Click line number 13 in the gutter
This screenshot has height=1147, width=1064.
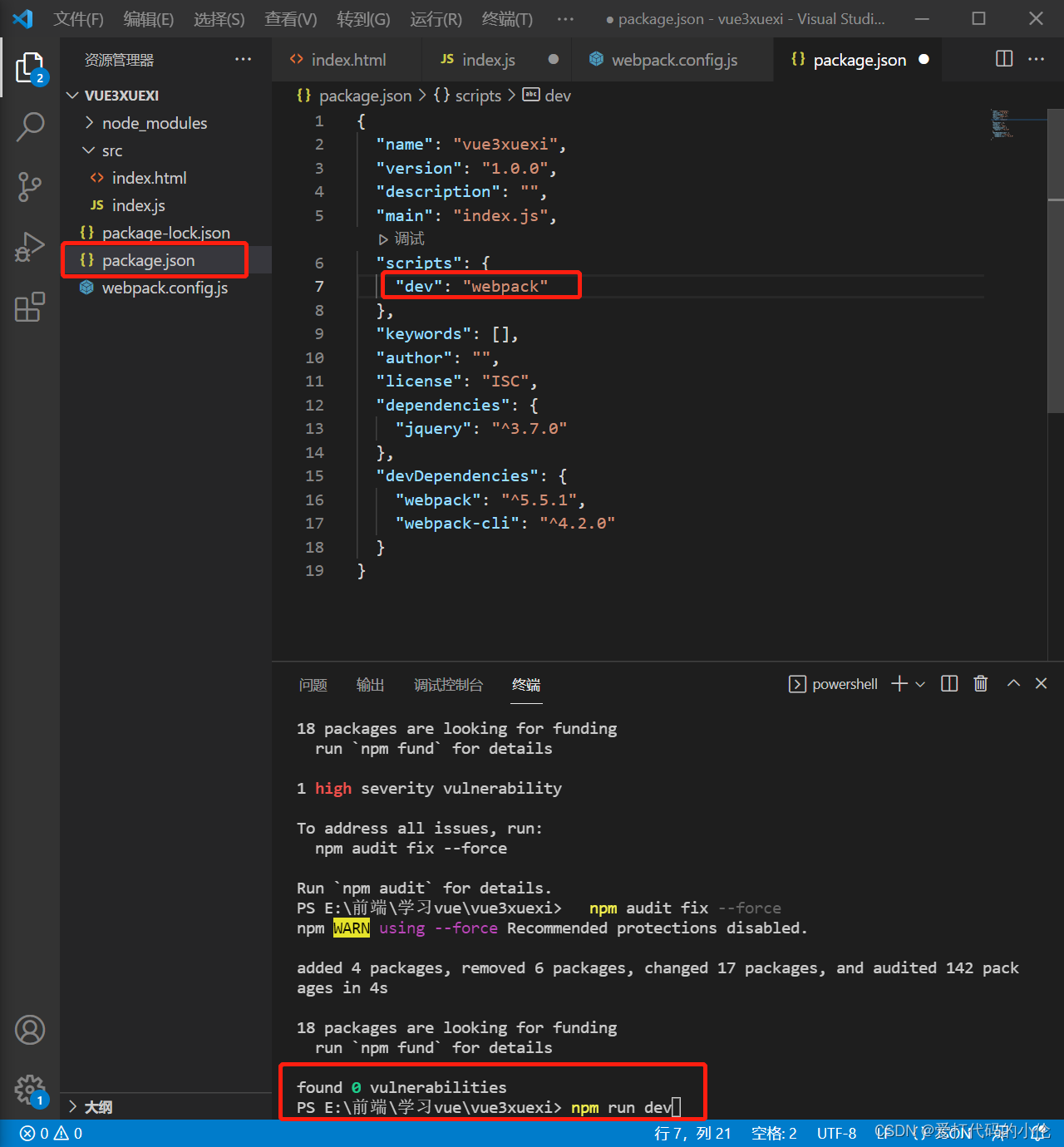point(314,429)
